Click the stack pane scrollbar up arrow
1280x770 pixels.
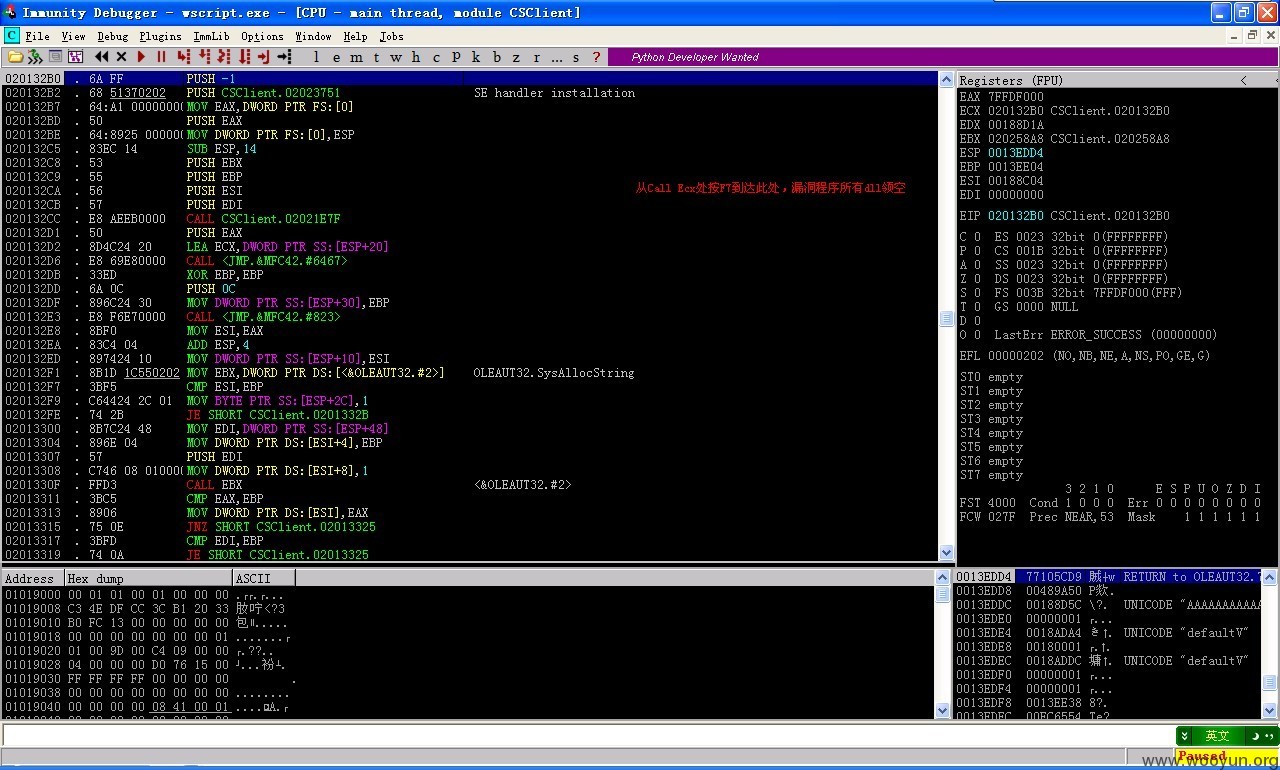[x=1270, y=577]
